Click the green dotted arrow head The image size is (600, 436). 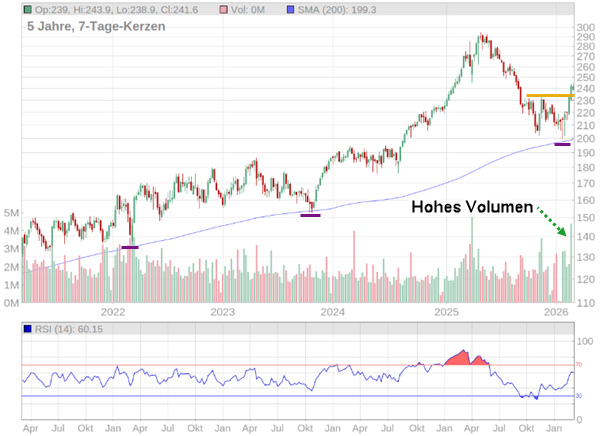pos(567,232)
